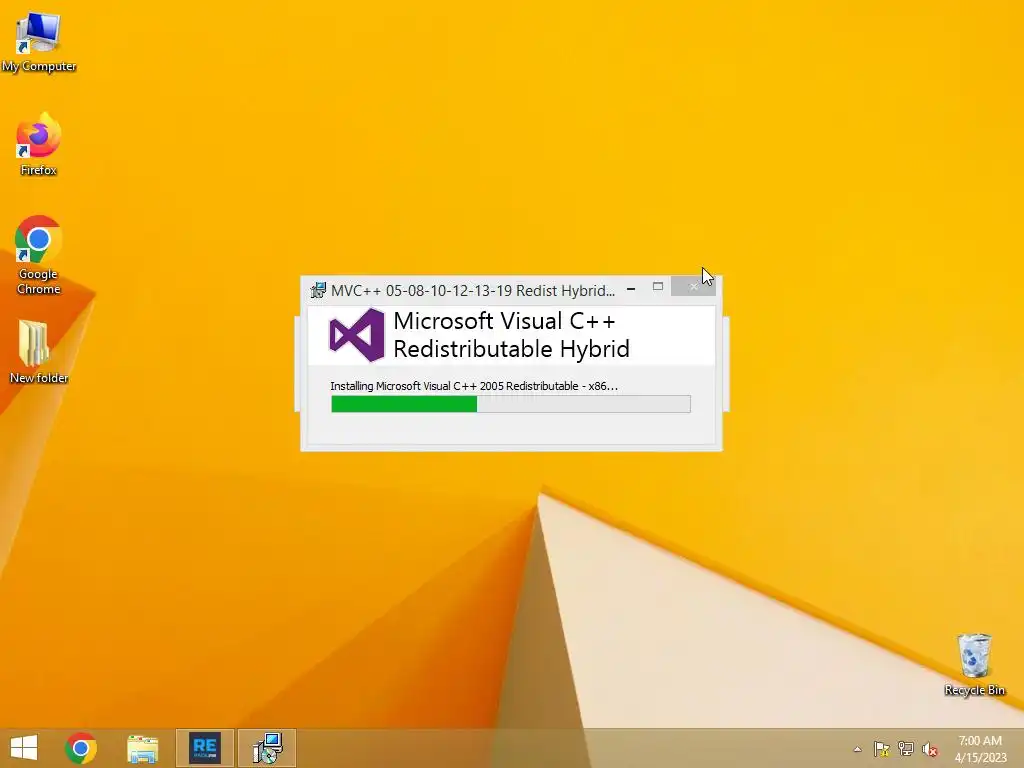Click the MVC++ 05-08-10-12-13-19 window title
Image resolution: width=1024 pixels, height=768 pixels.
pyautogui.click(x=473, y=291)
